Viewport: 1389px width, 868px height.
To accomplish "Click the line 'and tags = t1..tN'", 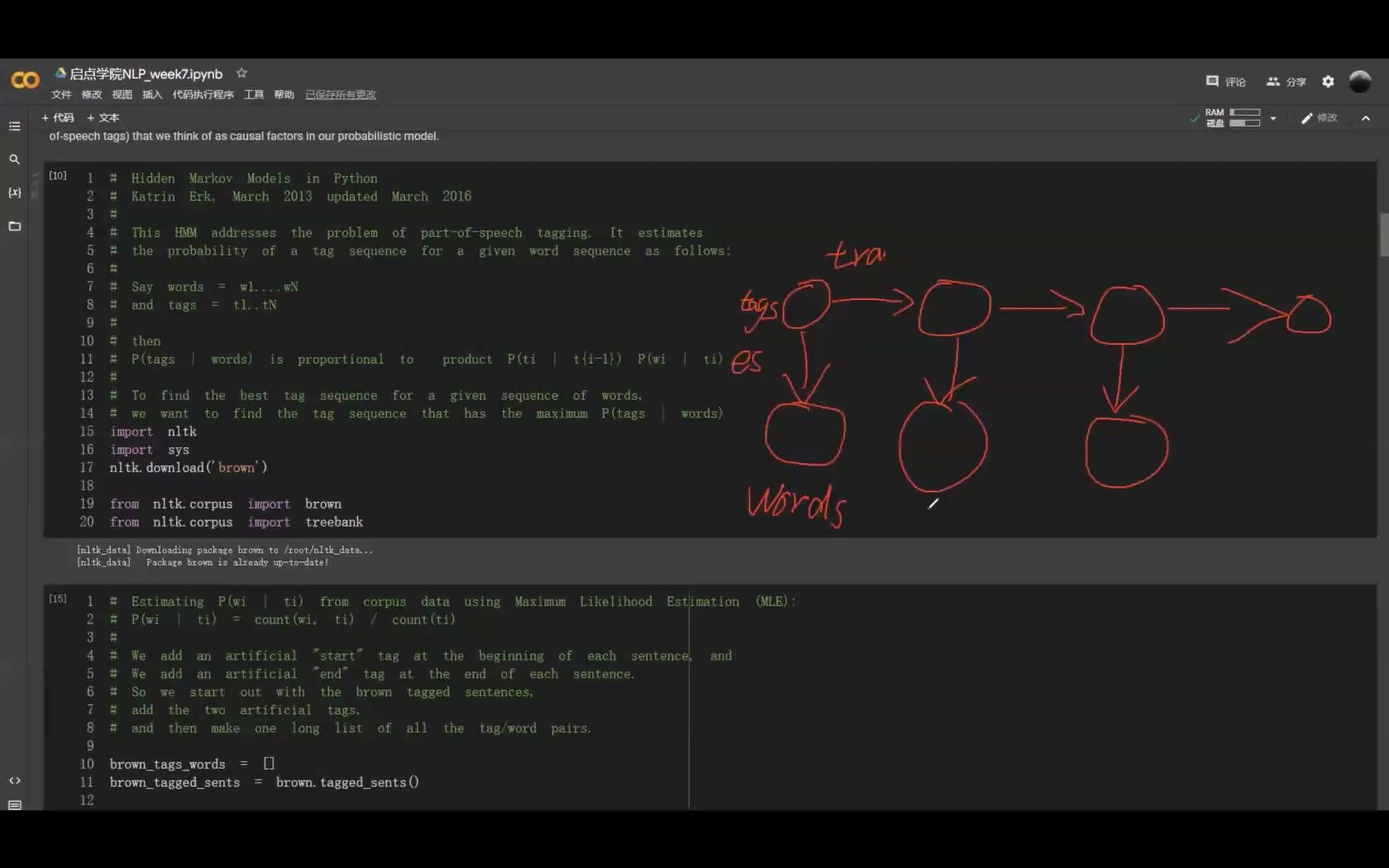I will tap(204, 305).
